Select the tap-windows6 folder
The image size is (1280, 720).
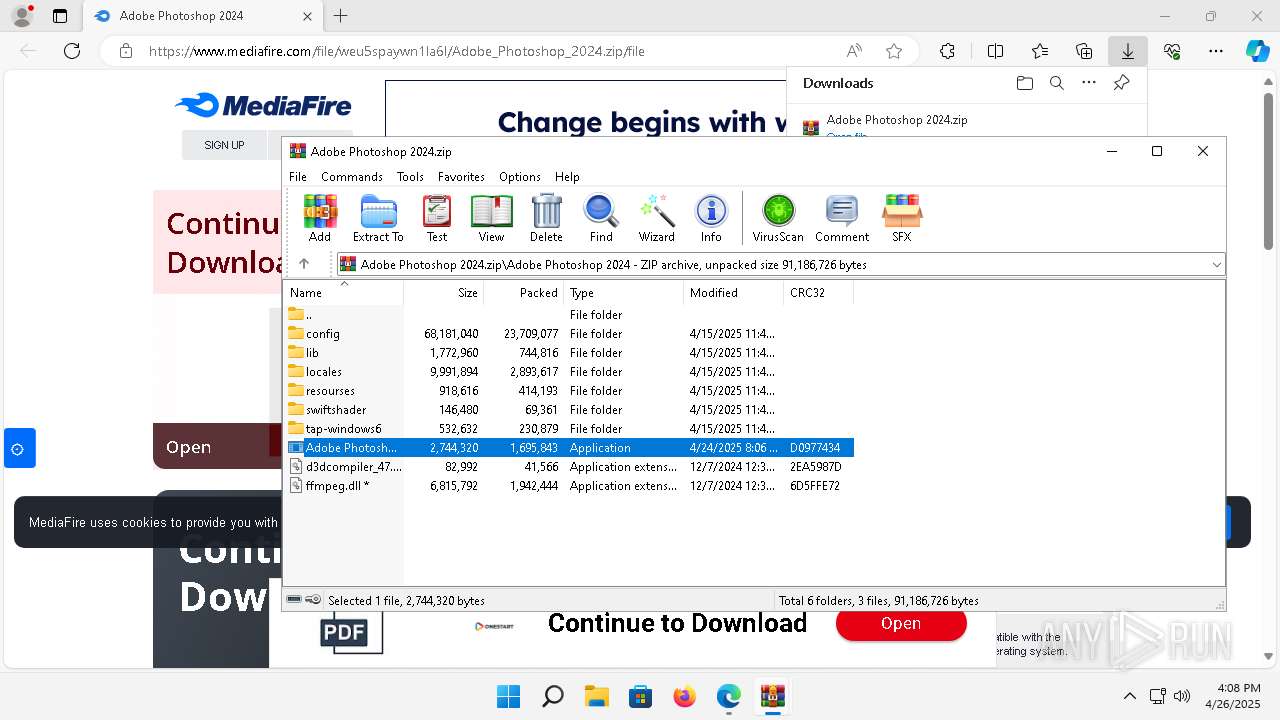[x=570, y=429]
